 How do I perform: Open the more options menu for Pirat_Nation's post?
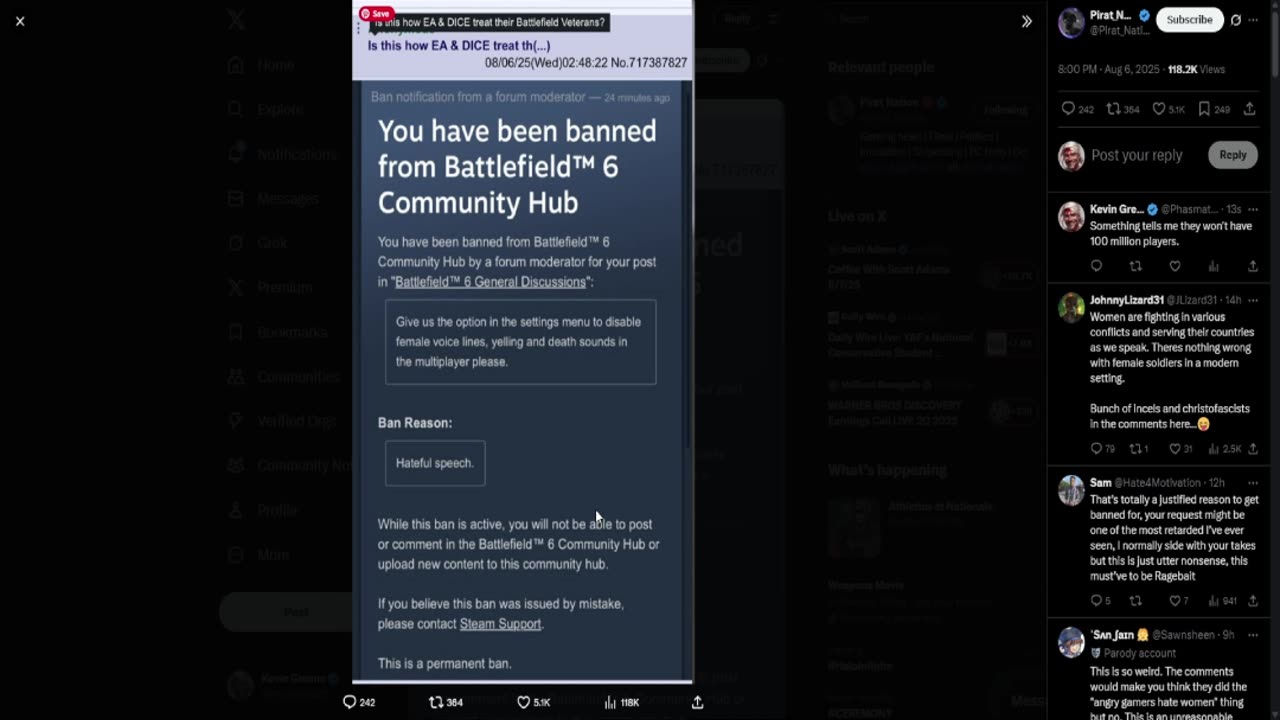(1253, 20)
